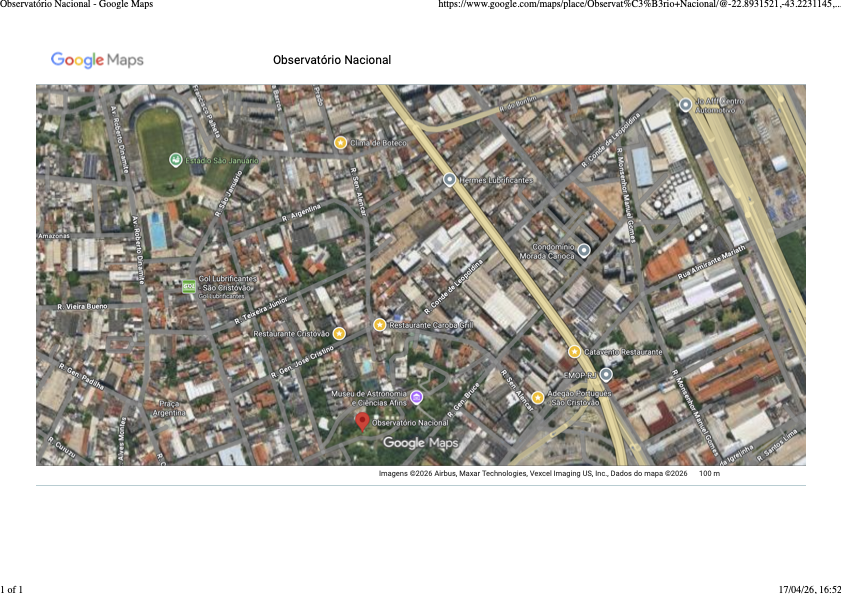Click the 'Restaurante Cristóvão' label
Screen dimensions: 841x595
[291, 334]
